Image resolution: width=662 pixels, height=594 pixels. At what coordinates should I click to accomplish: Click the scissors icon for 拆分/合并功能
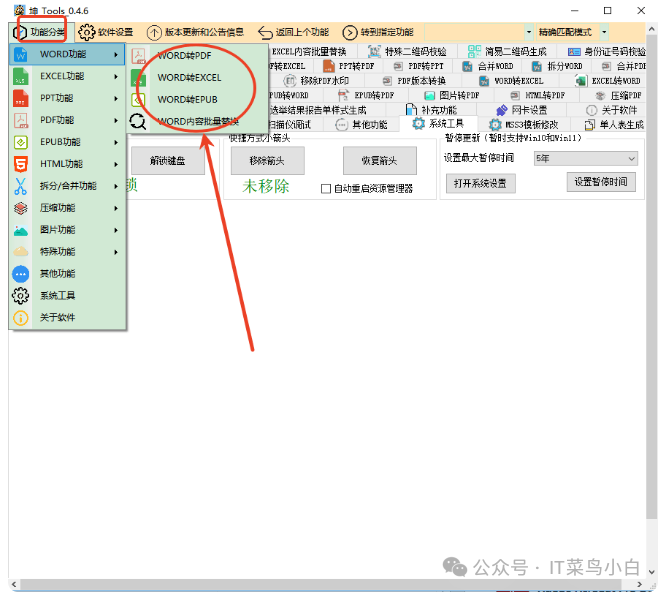coord(20,186)
